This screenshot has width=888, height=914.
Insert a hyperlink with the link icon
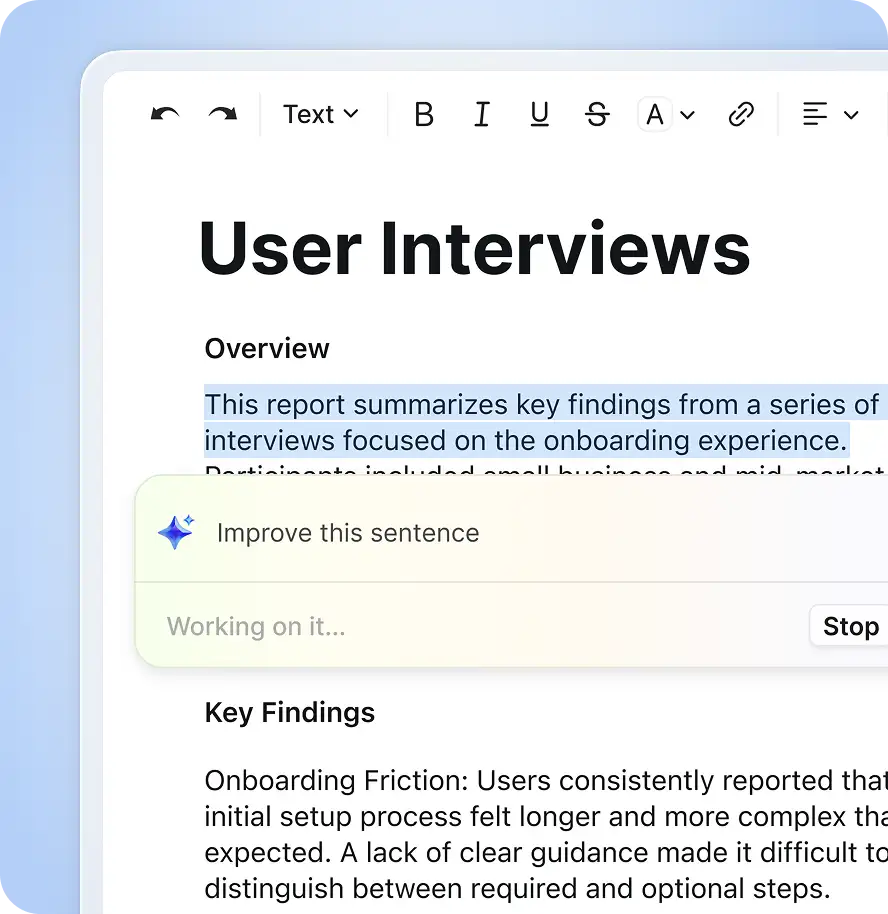click(x=741, y=116)
